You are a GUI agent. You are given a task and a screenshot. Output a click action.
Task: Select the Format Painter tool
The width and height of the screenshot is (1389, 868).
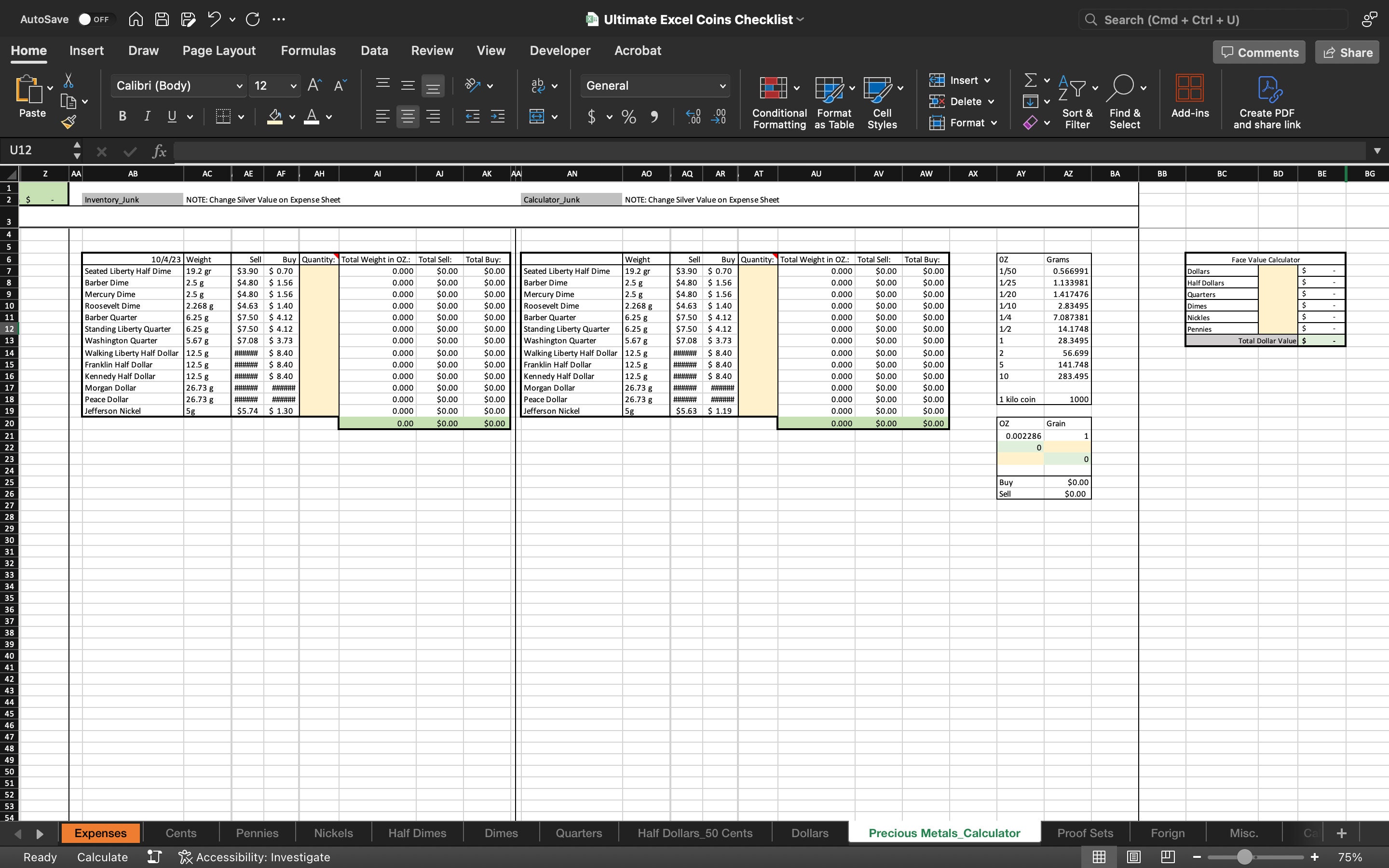pos(69,122)
